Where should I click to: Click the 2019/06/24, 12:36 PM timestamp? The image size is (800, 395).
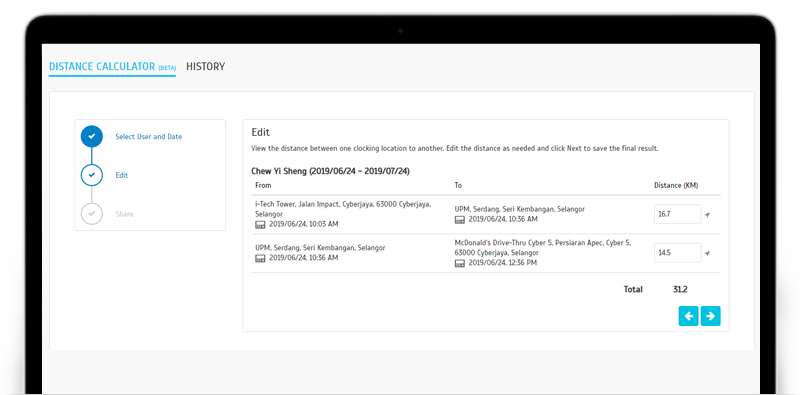click(x=503, y=263)
